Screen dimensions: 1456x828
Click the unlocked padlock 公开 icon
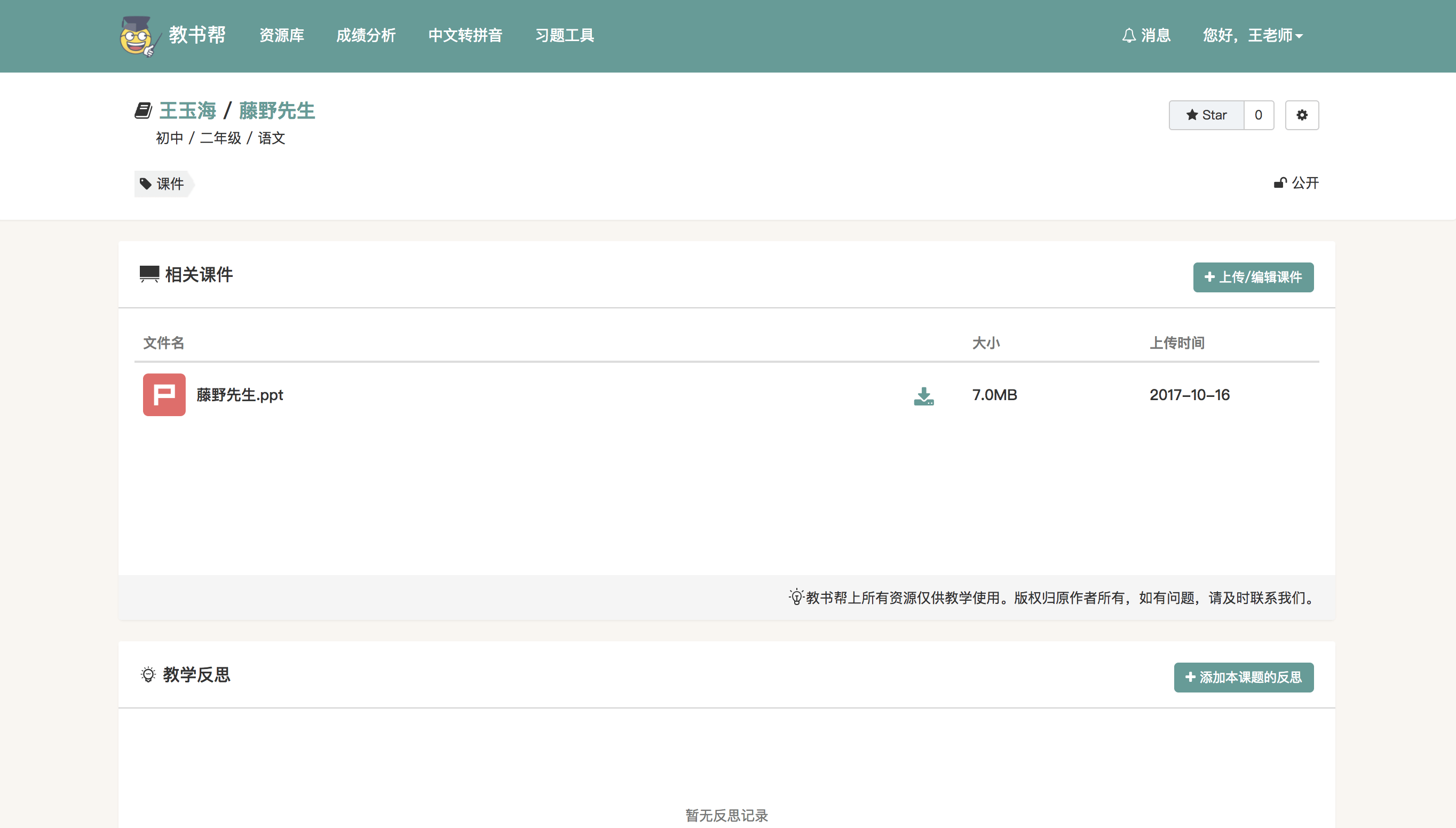(x=1280, y=183)
